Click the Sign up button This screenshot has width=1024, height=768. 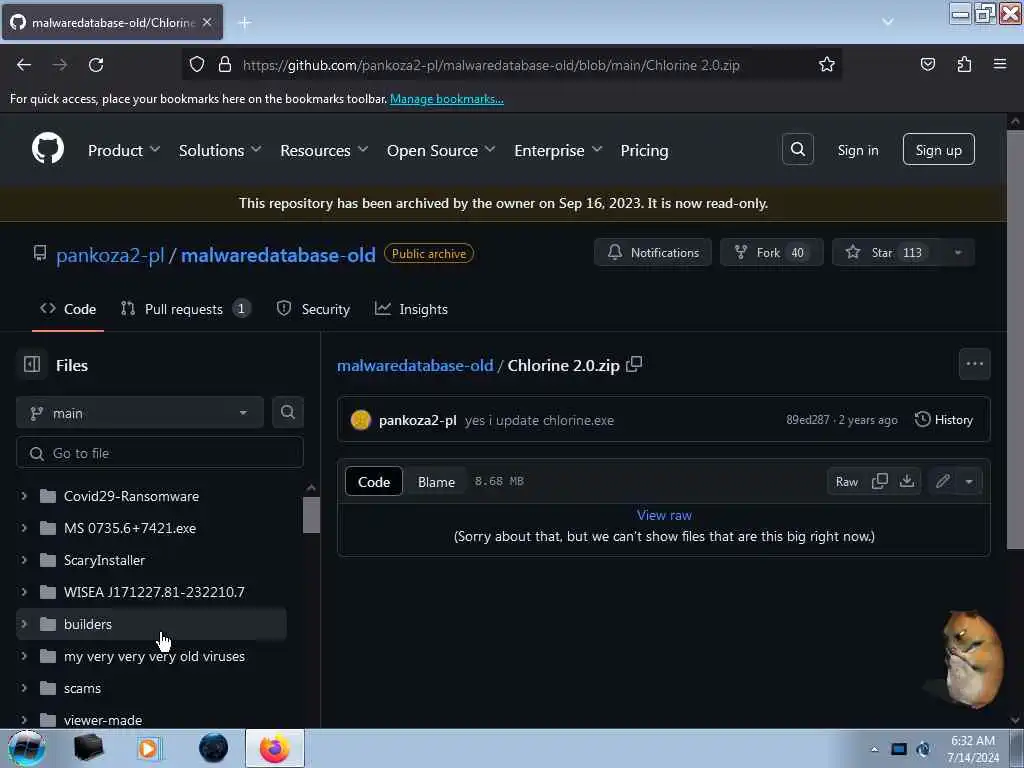coord(938,150)
